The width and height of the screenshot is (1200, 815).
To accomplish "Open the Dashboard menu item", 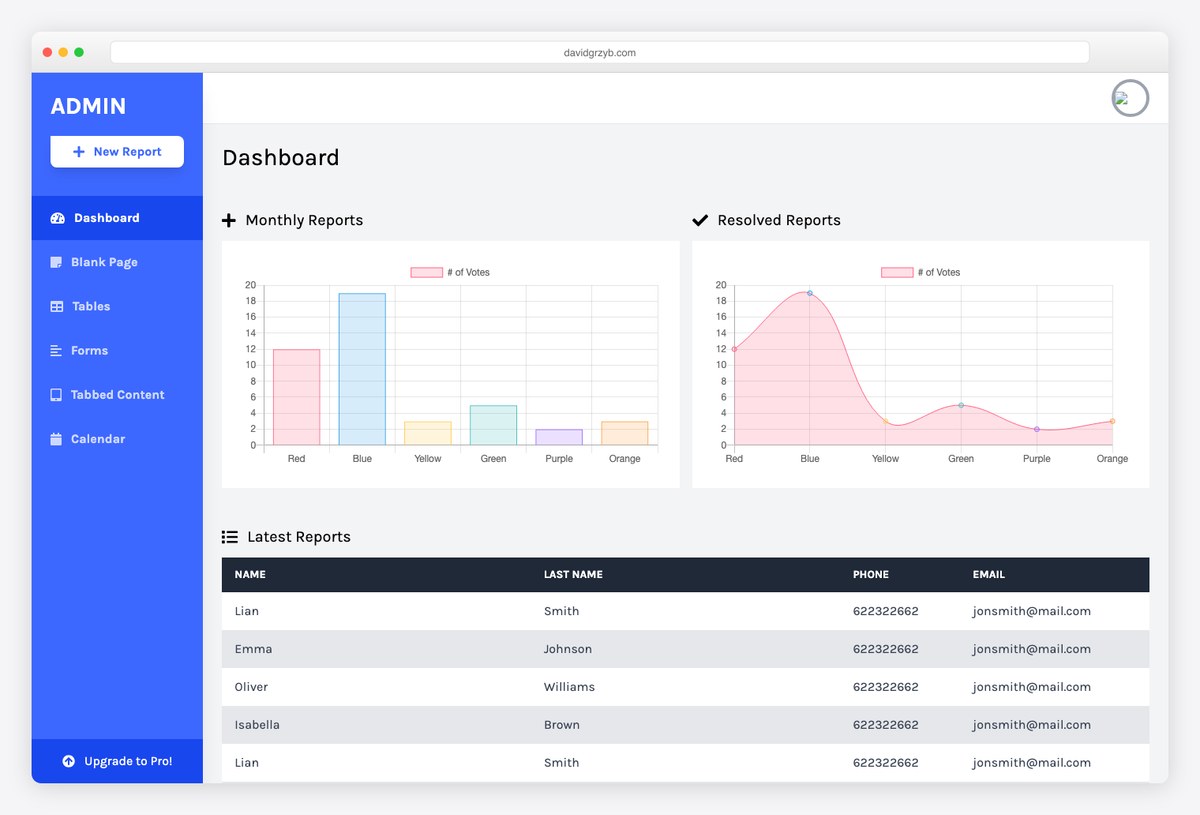I will point(117,218).
